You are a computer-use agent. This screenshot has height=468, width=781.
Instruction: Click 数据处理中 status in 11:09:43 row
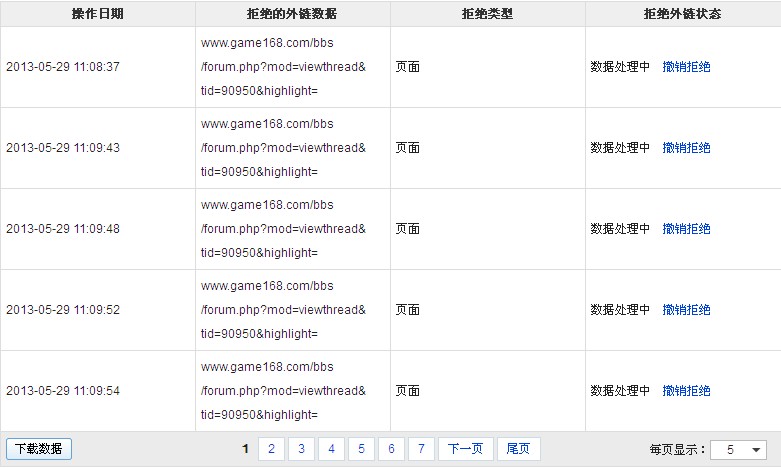coord(621,148)
